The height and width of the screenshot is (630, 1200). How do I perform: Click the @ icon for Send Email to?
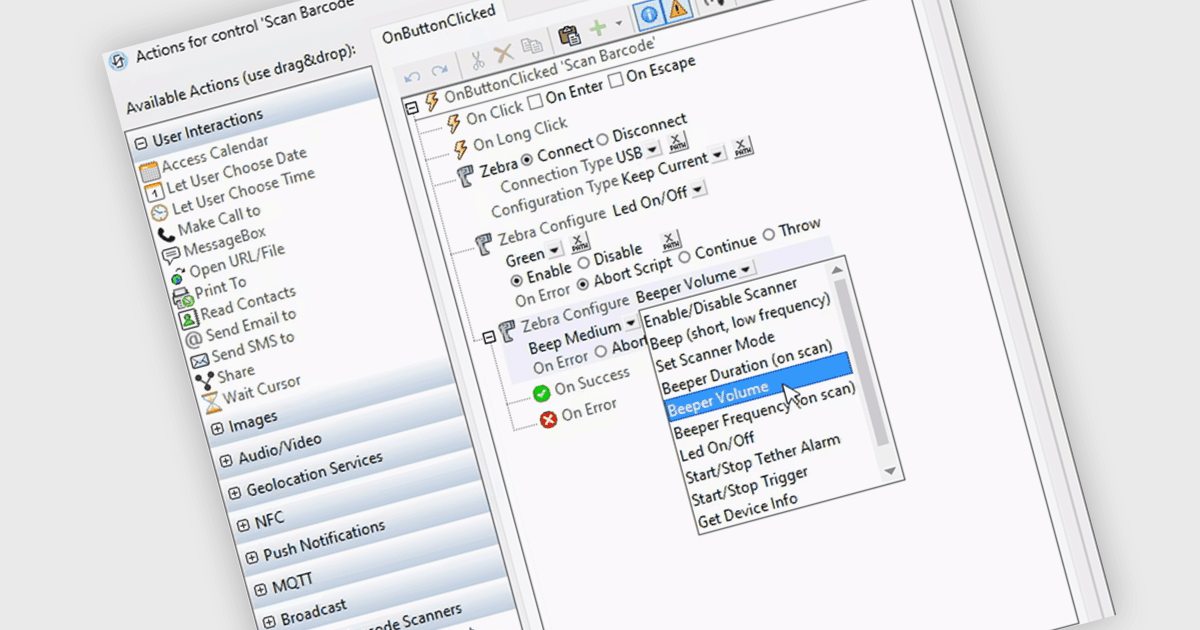pos(194,340)
